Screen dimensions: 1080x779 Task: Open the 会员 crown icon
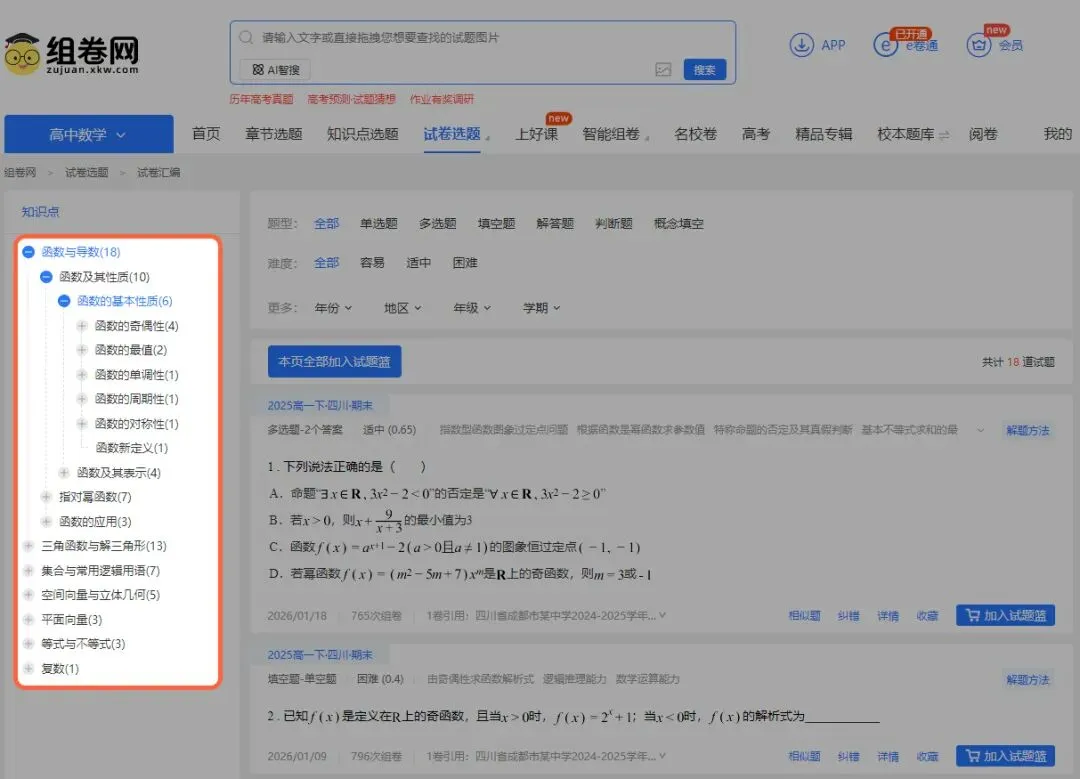[978, 45]
